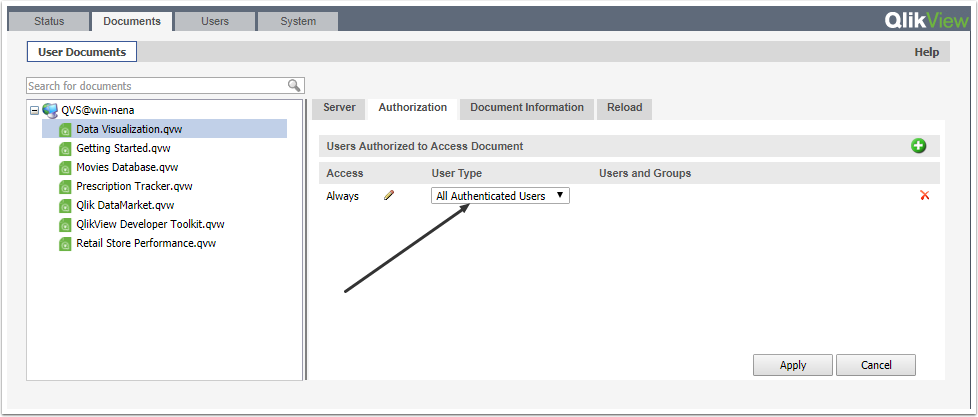This screenshot has height=417, width=978.
Task: Click the pencil edit access icon
Action: click(389, 195)
